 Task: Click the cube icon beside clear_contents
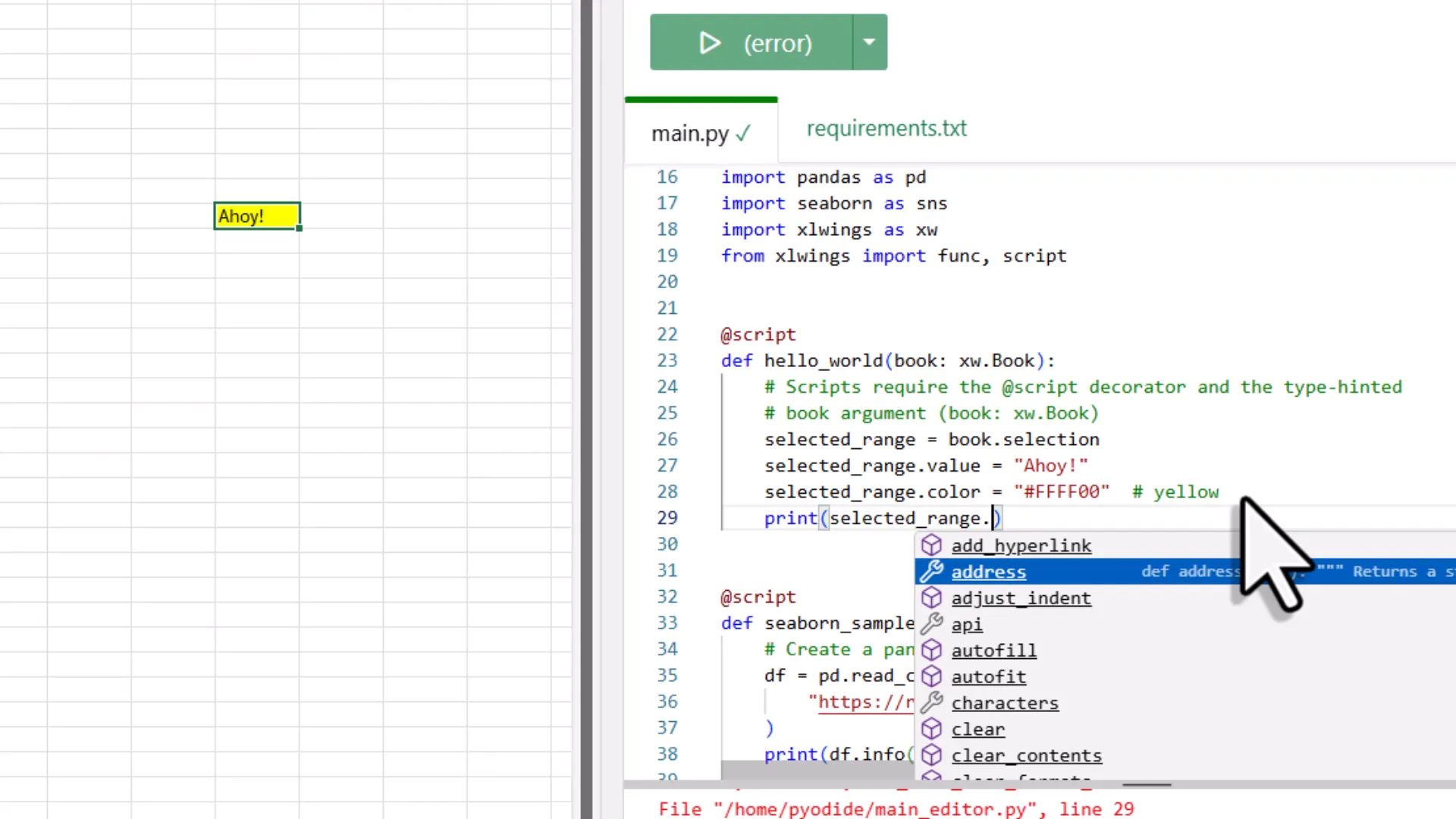(931, 755)
